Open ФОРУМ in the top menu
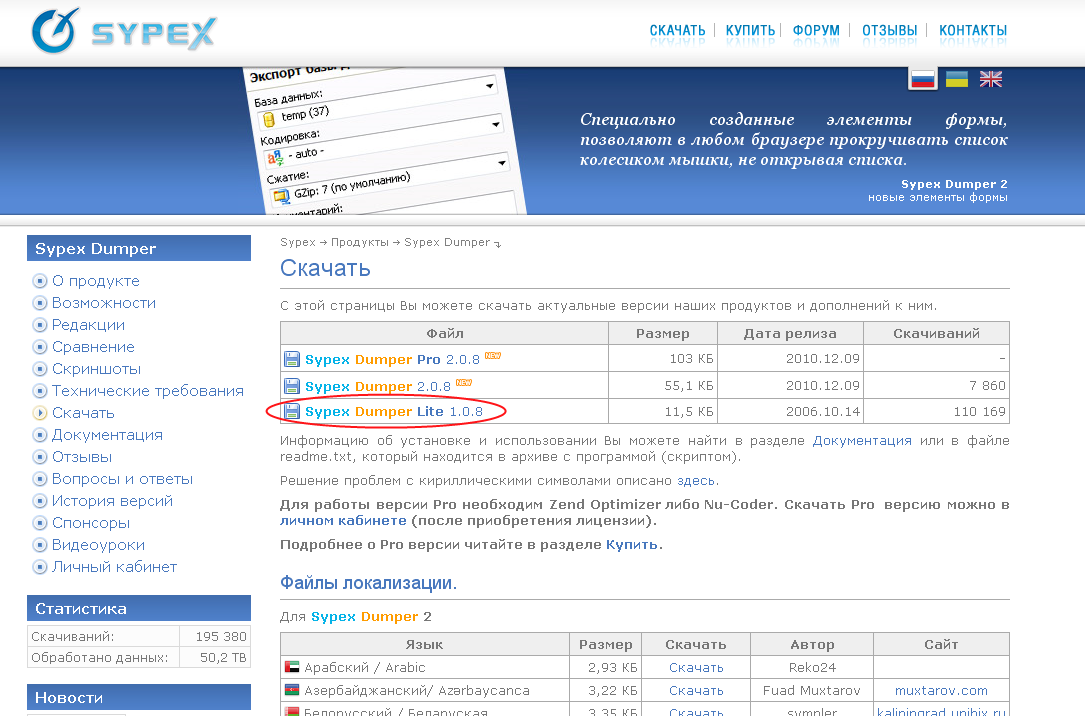This screenshot has height=716, width=1085. [x=816, y=30]
